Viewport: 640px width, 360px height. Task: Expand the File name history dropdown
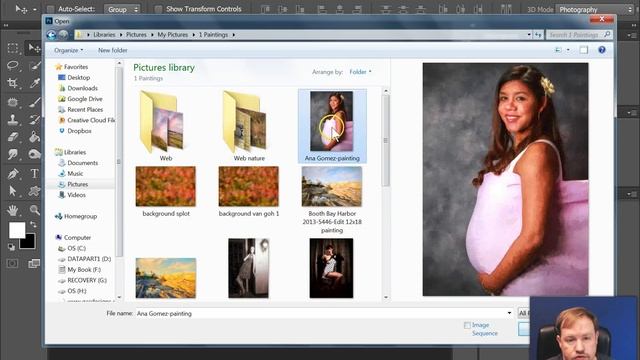coord(509,313)
